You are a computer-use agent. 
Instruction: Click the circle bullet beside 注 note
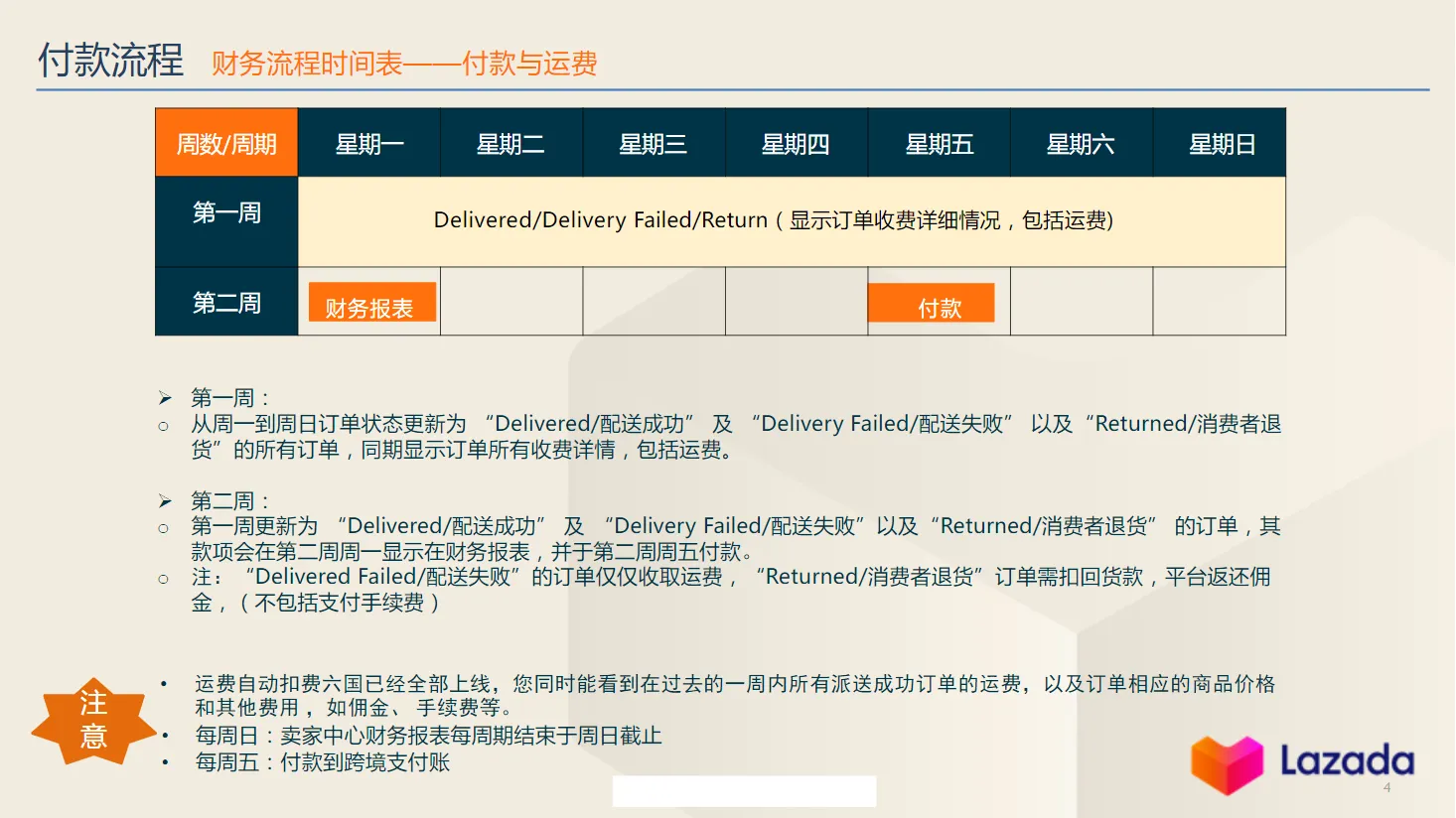[x=165, y=577]
